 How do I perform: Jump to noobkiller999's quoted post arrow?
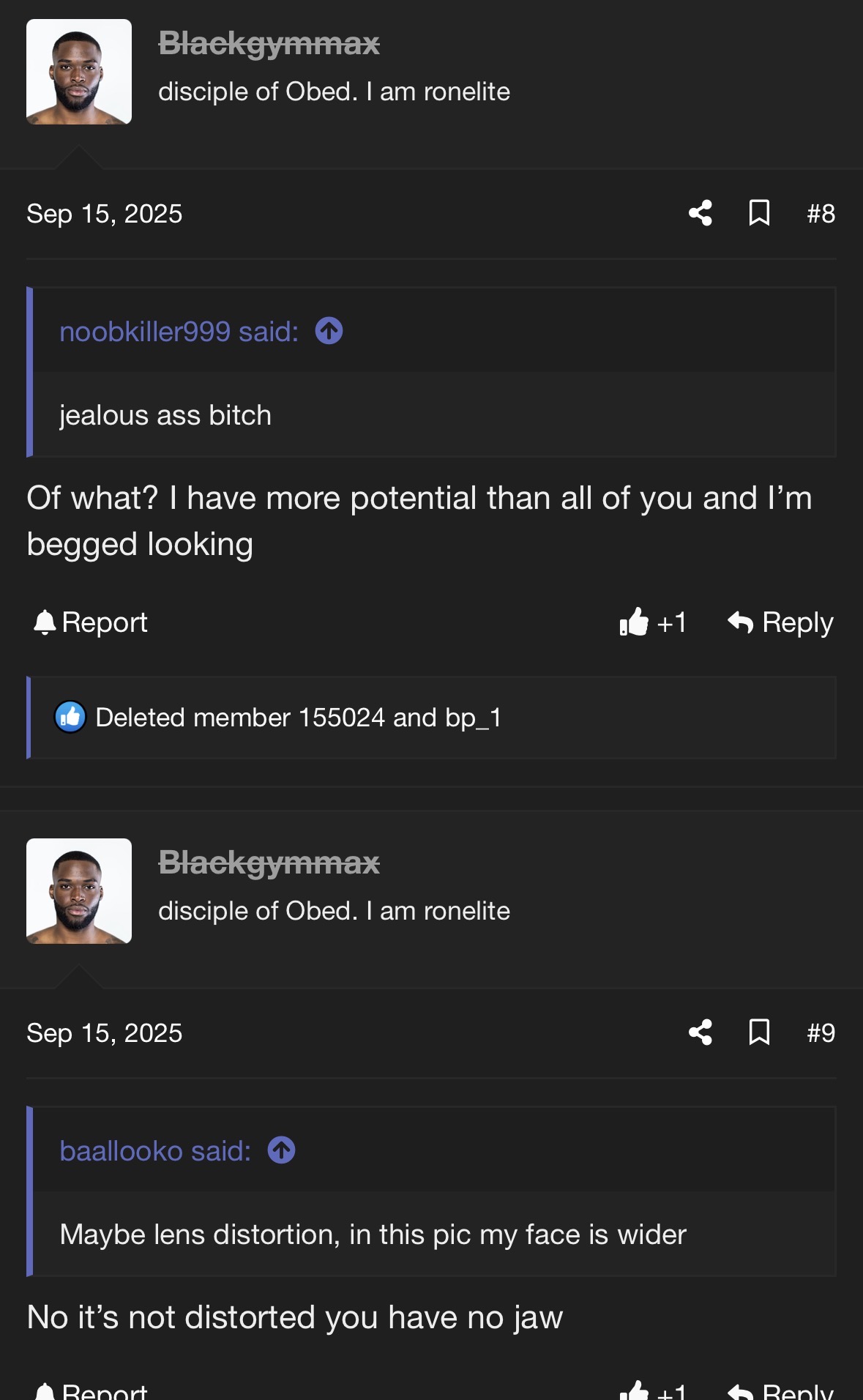click(x=329, y=331)
